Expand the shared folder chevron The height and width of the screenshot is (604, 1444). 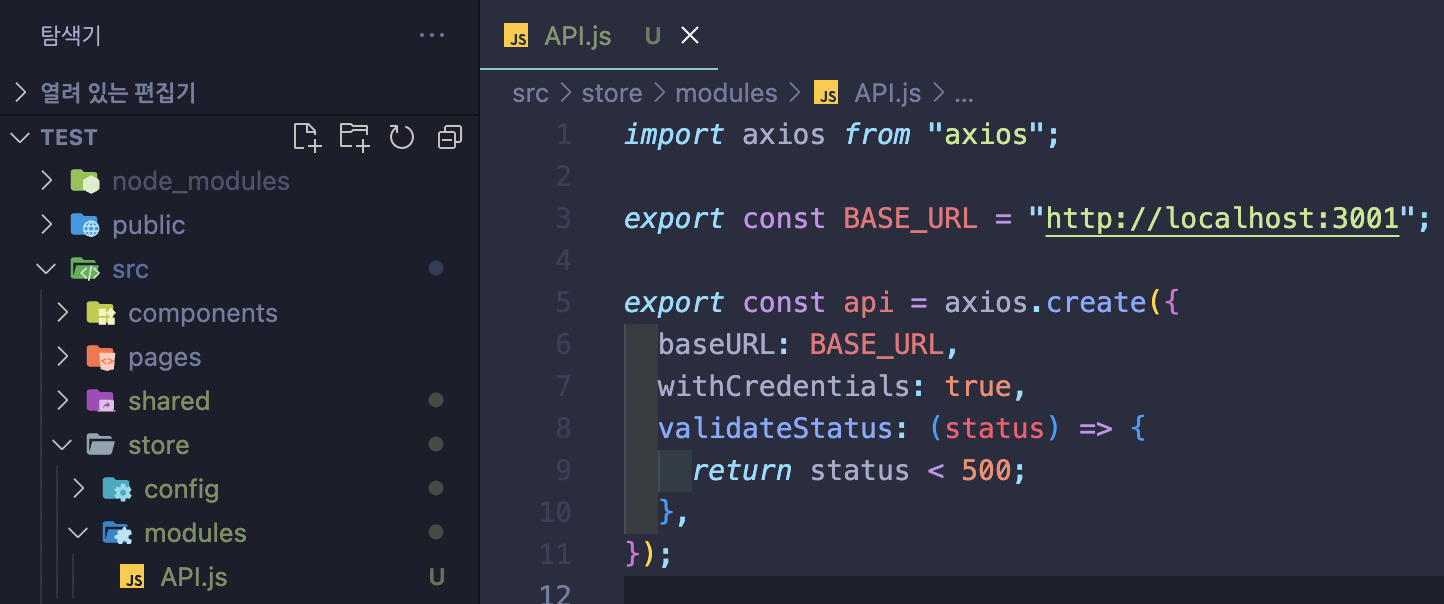tap(62, 401)
